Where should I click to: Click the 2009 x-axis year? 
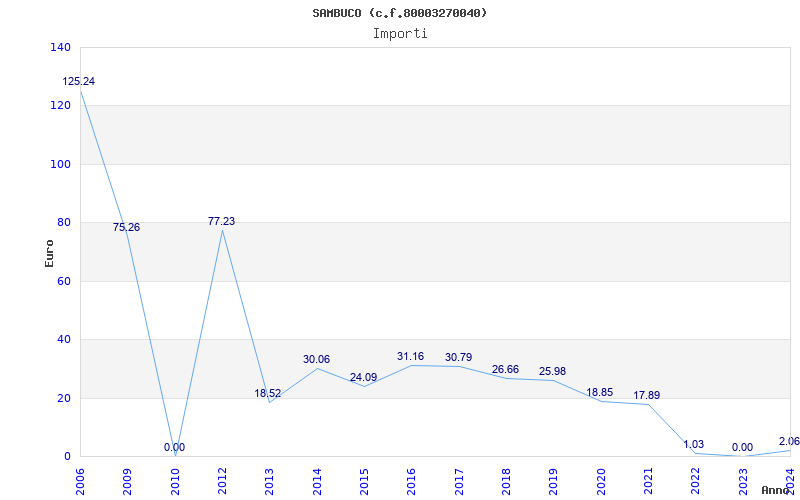[128, 482]
